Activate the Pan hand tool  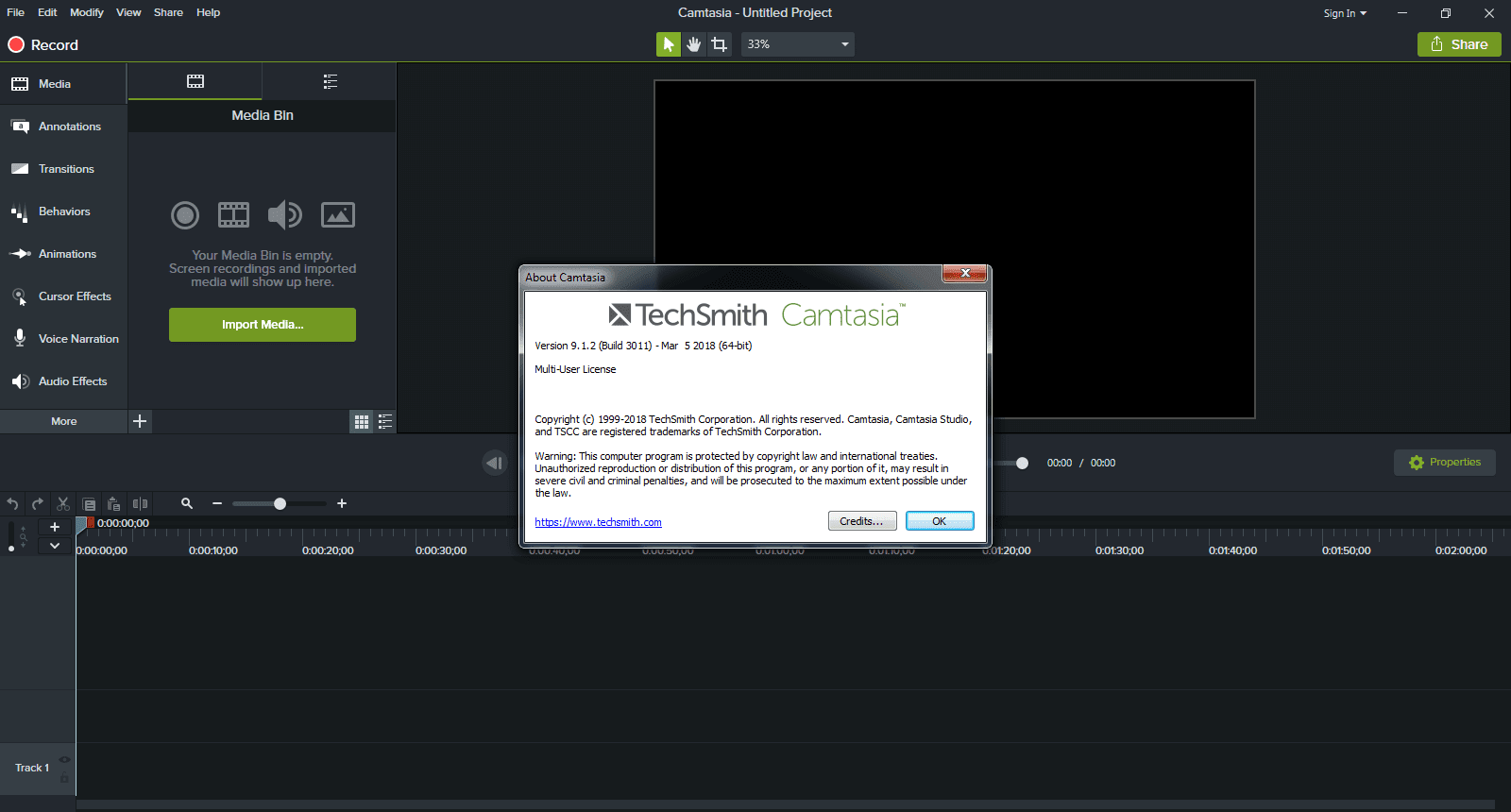[694, 44]
